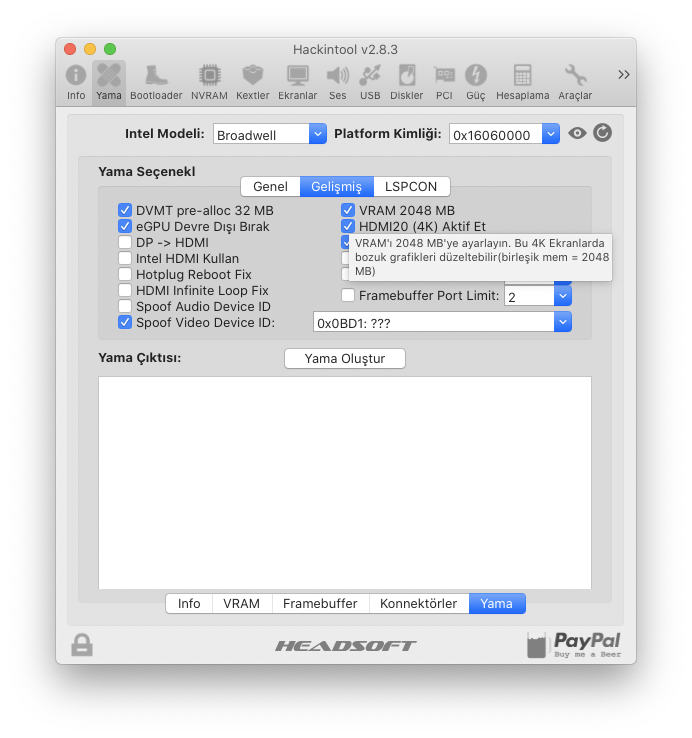692x738 pixels.
Task: Open the Hesaplama calculator section
Action: (x=522, y=81)
